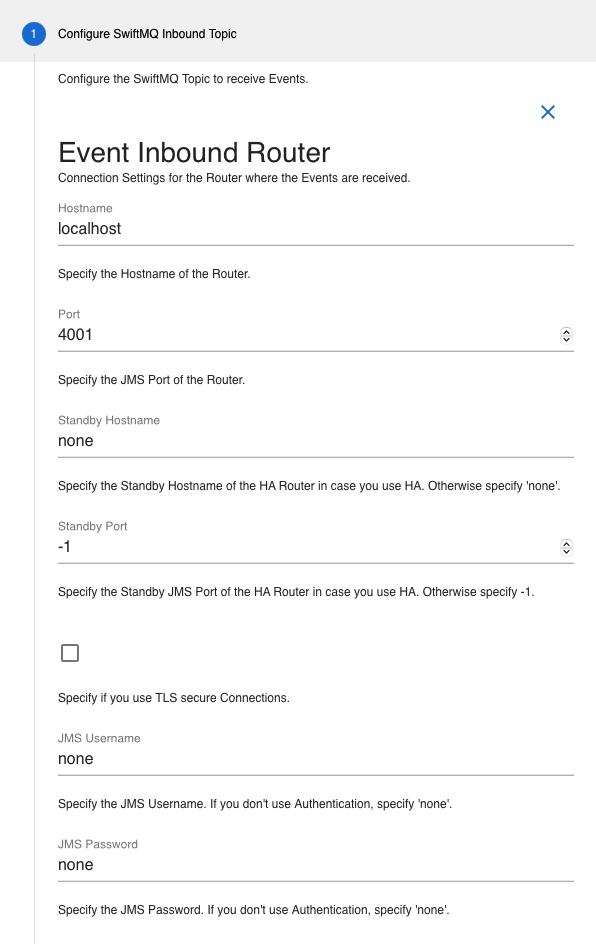The height and width of the screenshot is (944, 596).
Task: Increase the Port value with up arrow
Action: coord(566,331)
